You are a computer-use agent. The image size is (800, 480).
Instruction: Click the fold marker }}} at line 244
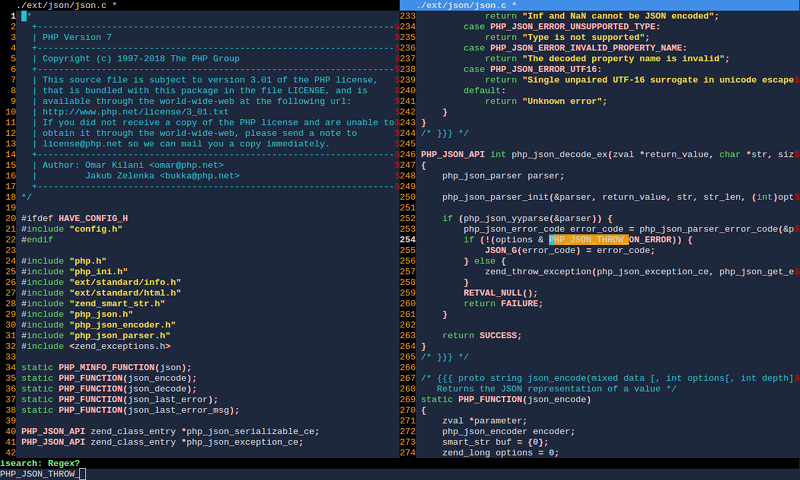point(444,133)
